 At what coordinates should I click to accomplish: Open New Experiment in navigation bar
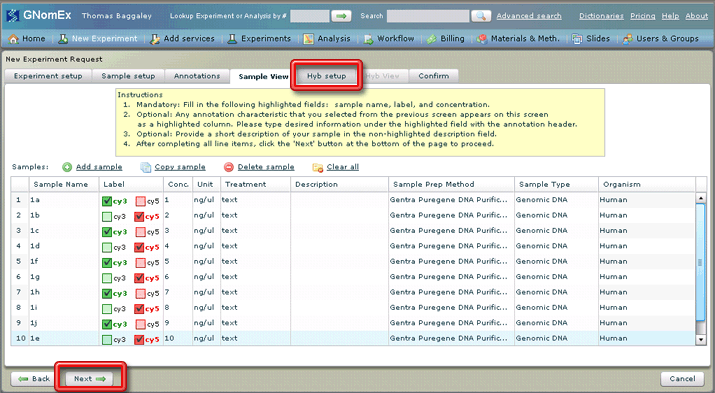98,39
